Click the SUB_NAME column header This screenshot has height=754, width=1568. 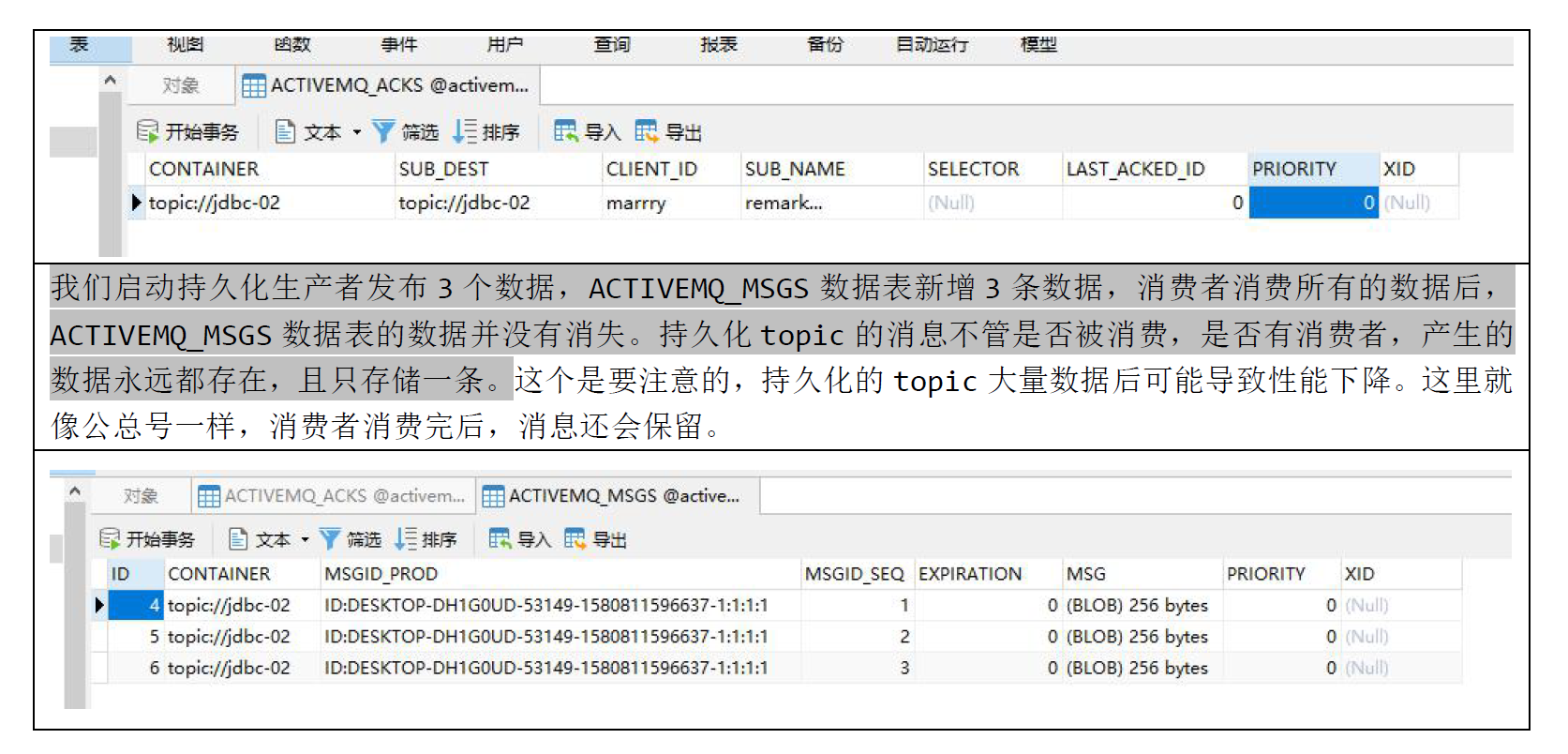tap(832, 169)
